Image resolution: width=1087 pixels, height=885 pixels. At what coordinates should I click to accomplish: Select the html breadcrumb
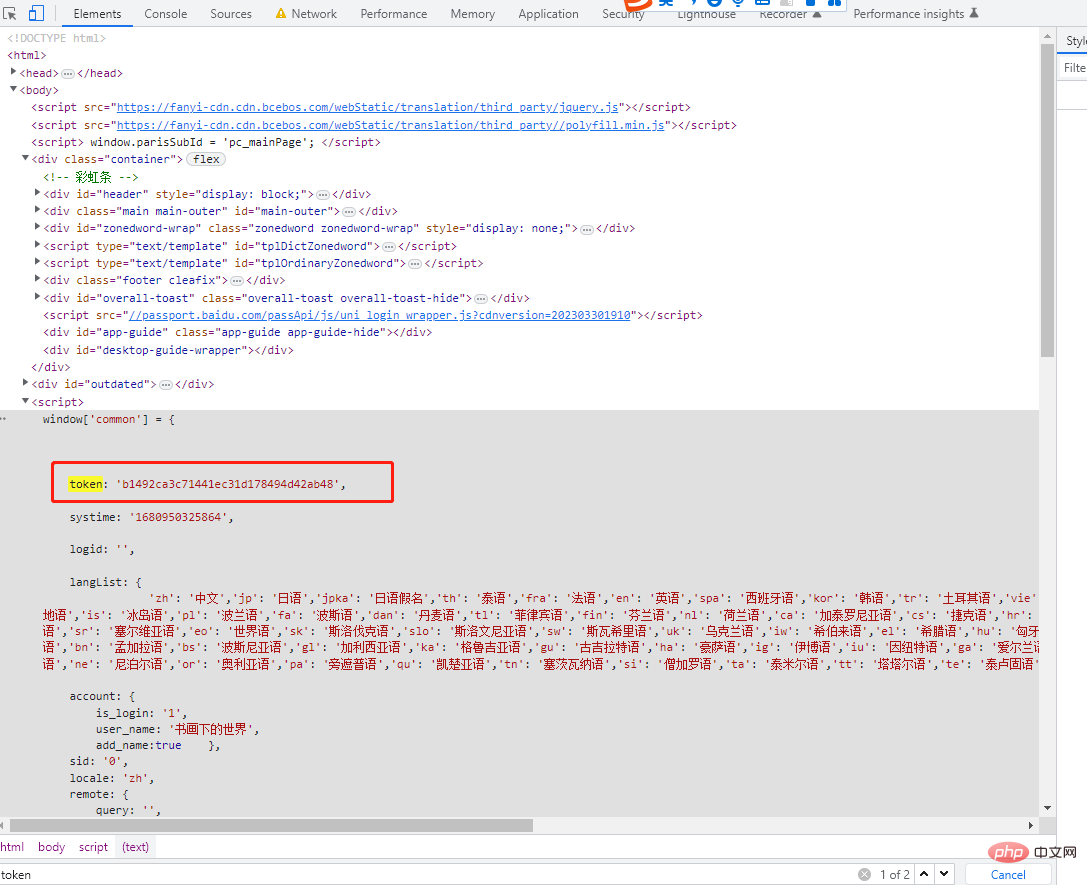click(x=12, y=847)
